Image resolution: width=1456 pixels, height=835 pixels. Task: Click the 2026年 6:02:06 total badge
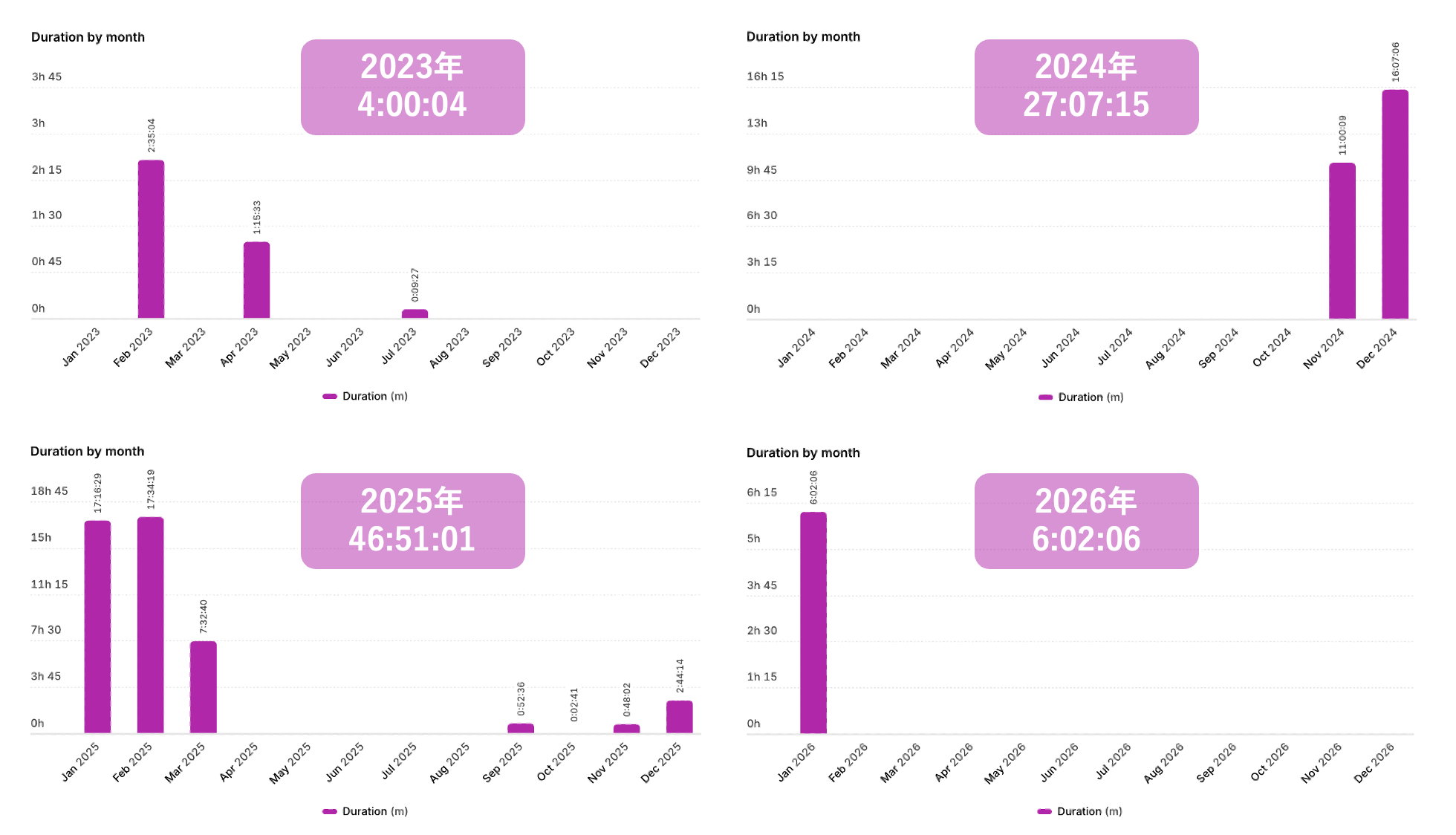click(1086, 521)
